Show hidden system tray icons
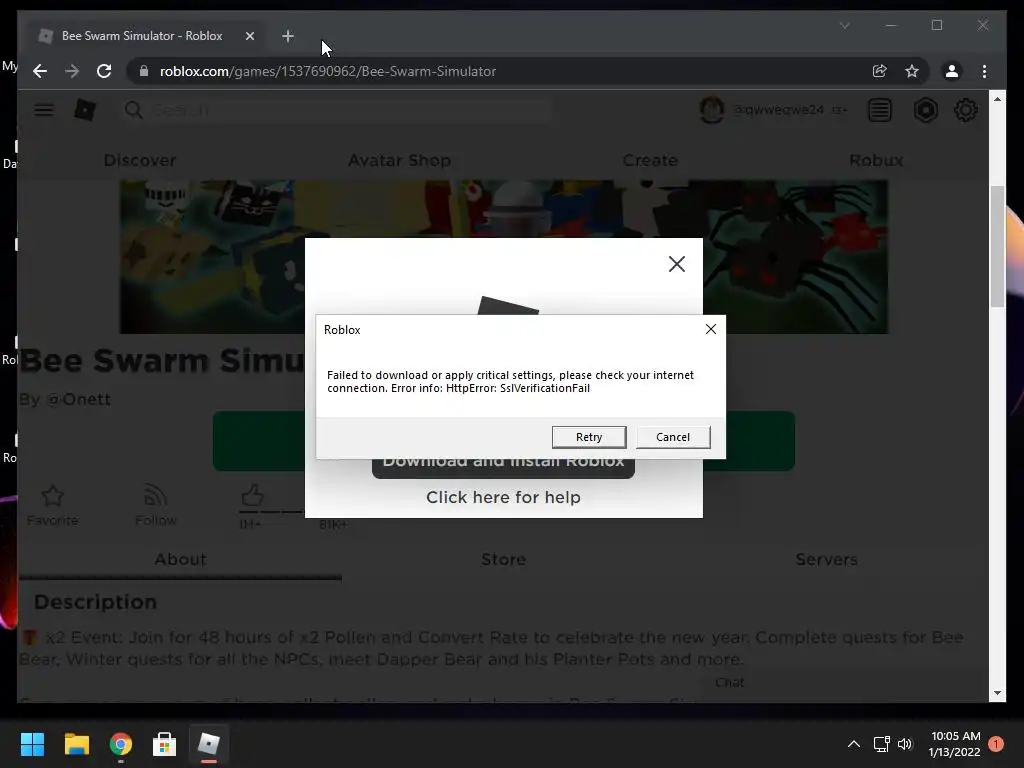The width and height of the screenshot is (1024, 768). point(854,744)
